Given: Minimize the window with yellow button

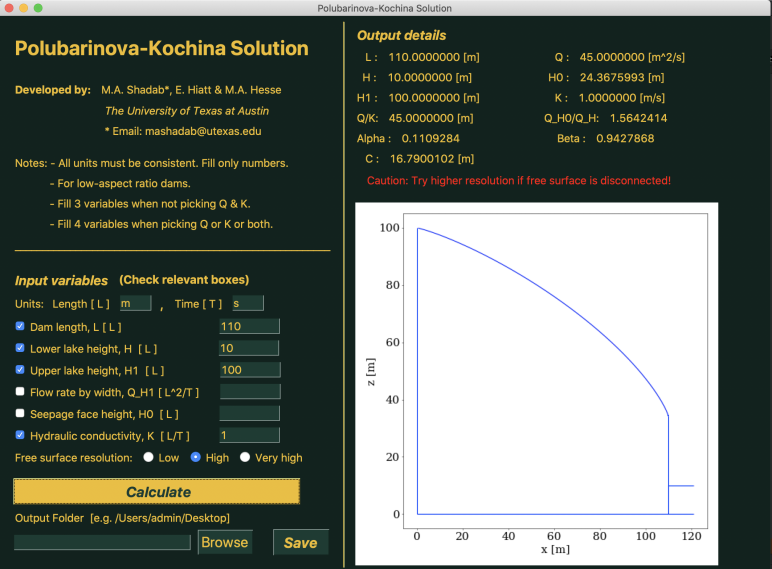Looking at the screenshot, I should click(23, 8).
